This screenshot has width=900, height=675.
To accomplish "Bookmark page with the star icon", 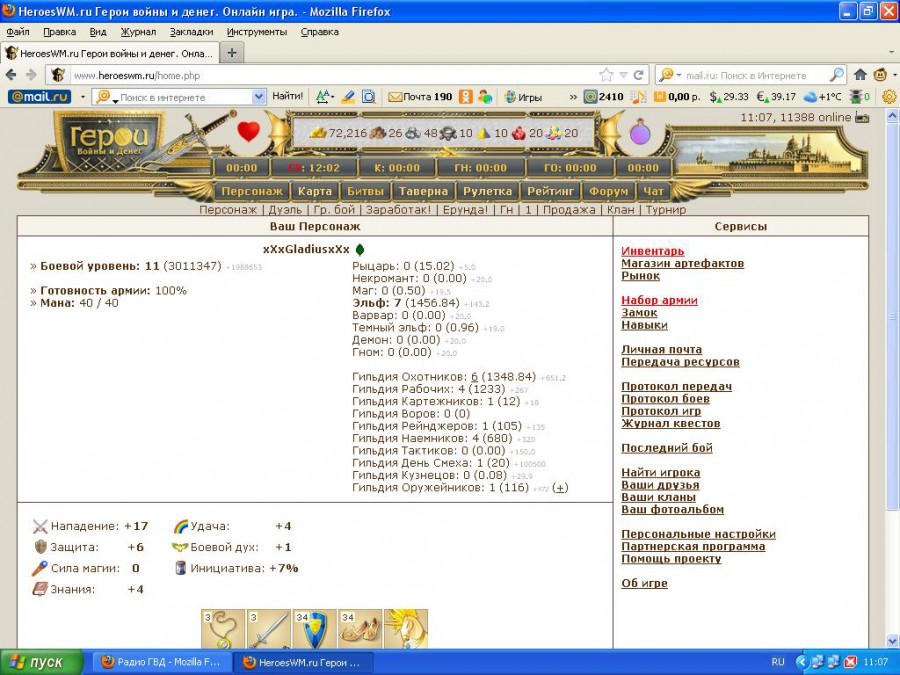I will pyautogui.click(x=606, y=75).
